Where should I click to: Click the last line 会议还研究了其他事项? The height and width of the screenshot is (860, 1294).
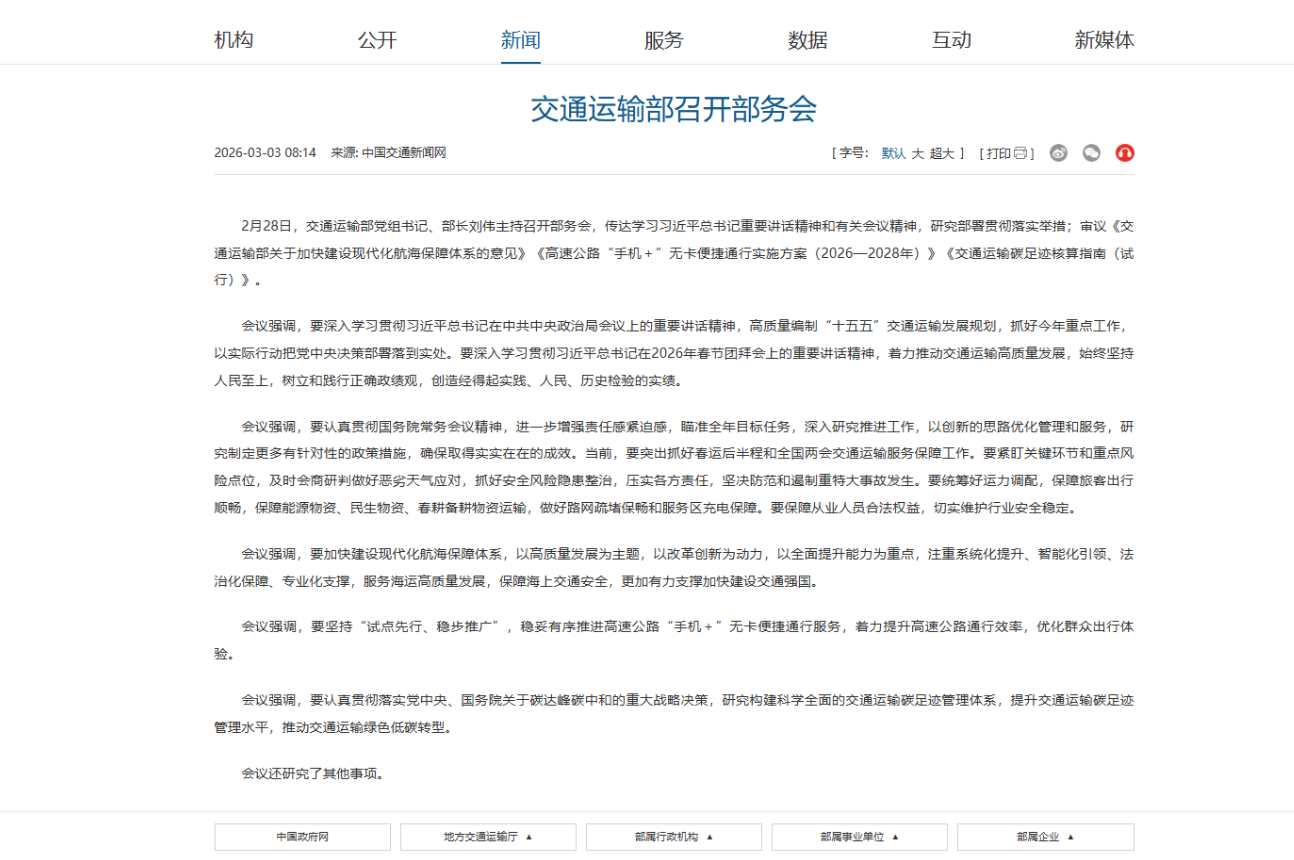tap(313, 773)
